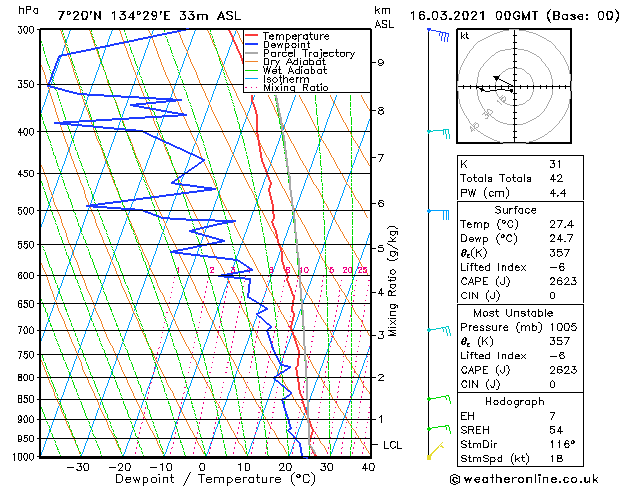Screen dimensions: 629x486
Task: Click the 'km ASL' axis unit label
Action: [x=384, y=17]
